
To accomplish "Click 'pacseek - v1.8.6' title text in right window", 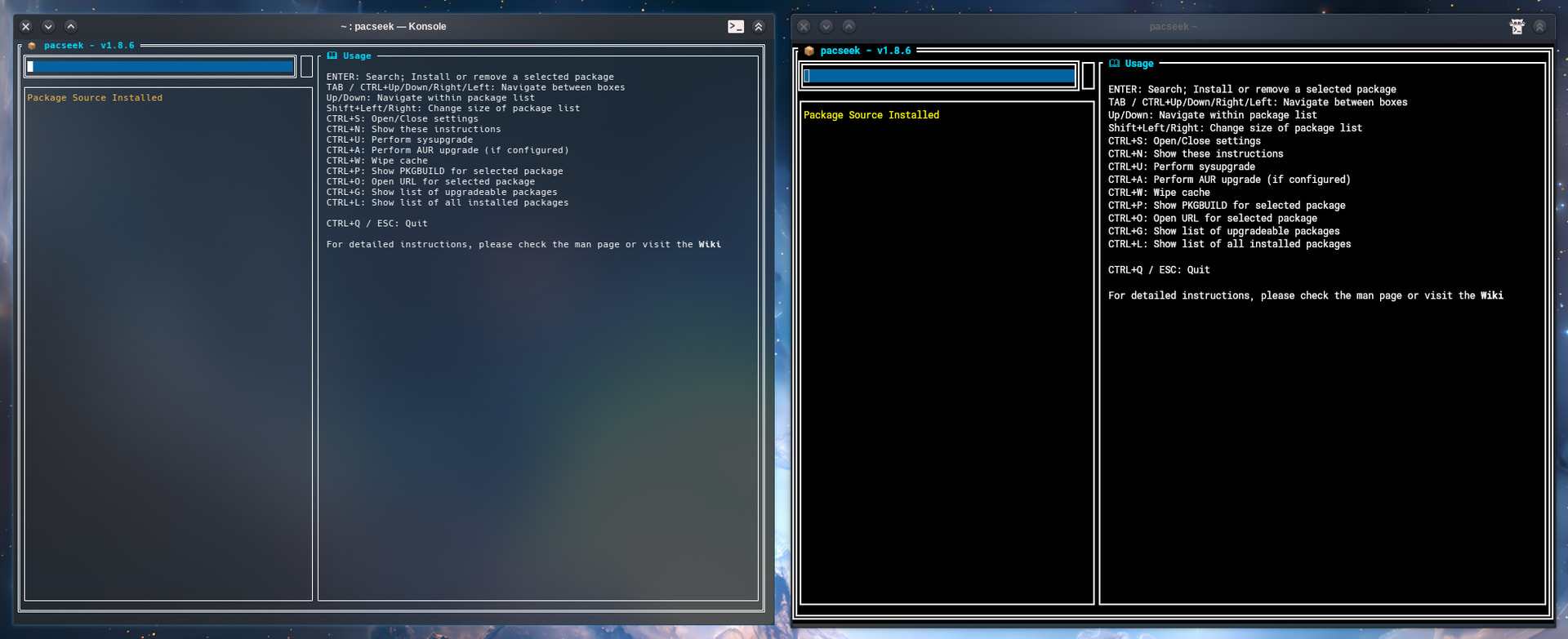I will 866,51.
